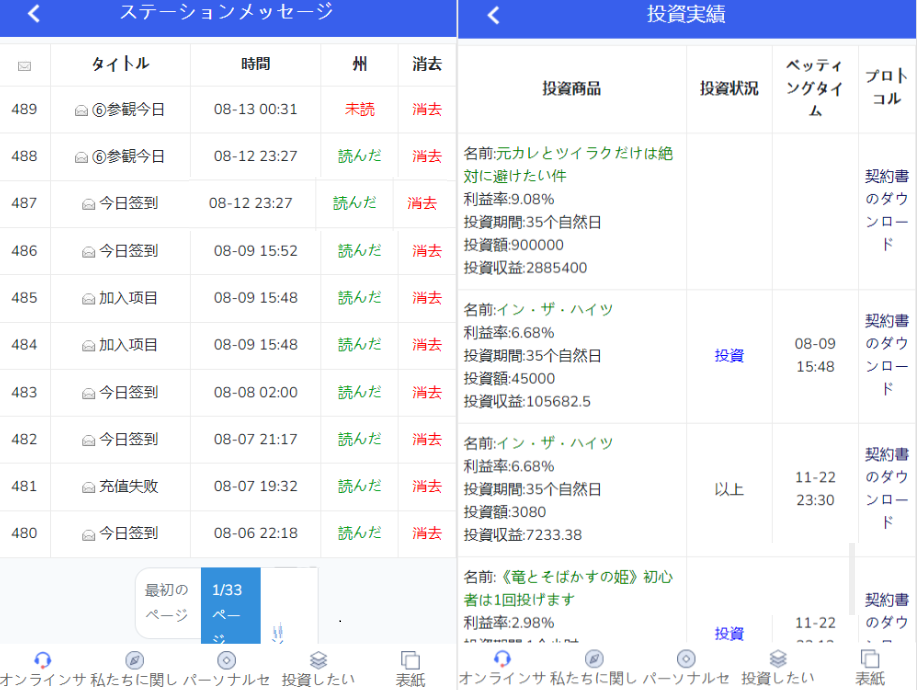Image resolution: width=919 pixels, height=690 pixels.
Task: Open personal center icon in right panel
Action: pos(686,659)
